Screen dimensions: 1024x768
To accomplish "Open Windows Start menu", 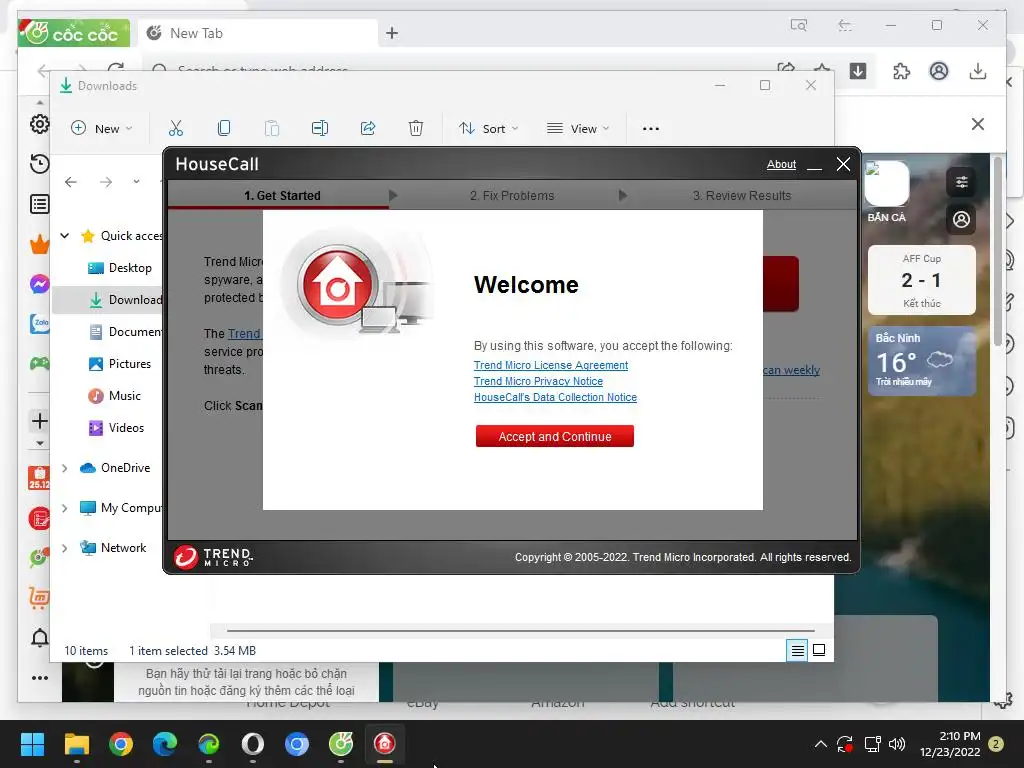I will pyautogui.click(x=32, y=744).
